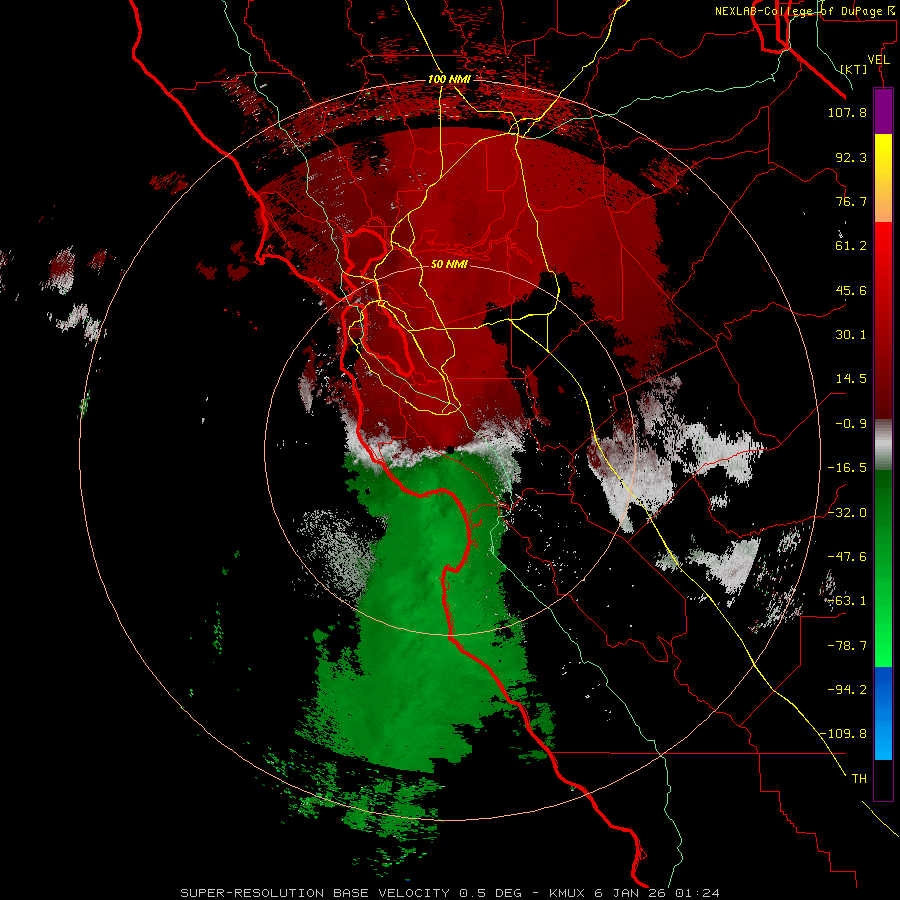Click the -16.5 legend value

(x=847, y=468)
